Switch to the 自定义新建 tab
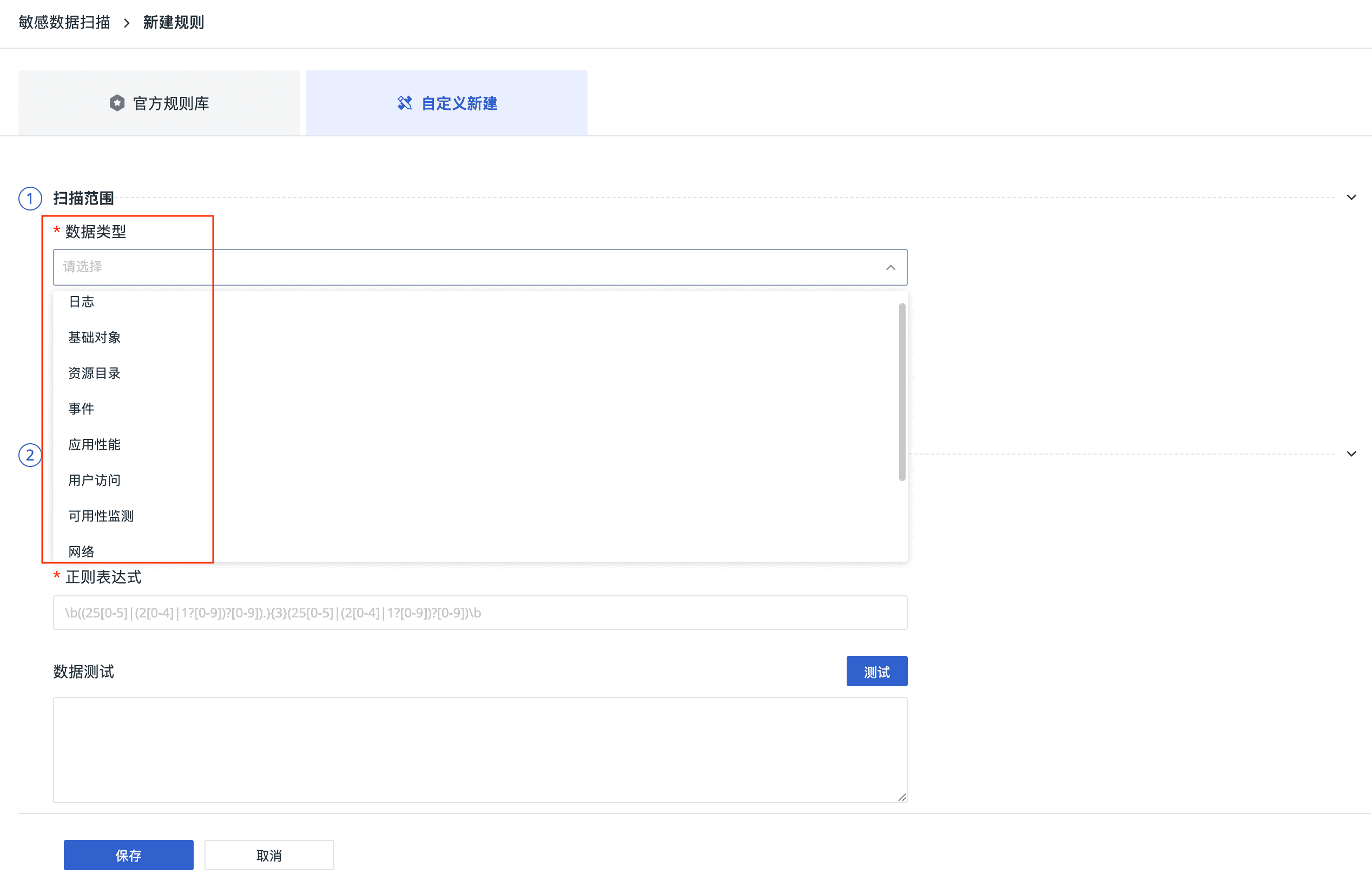Screen dimensions: 1372x881 pyautogui.click(x=447, y=103)
